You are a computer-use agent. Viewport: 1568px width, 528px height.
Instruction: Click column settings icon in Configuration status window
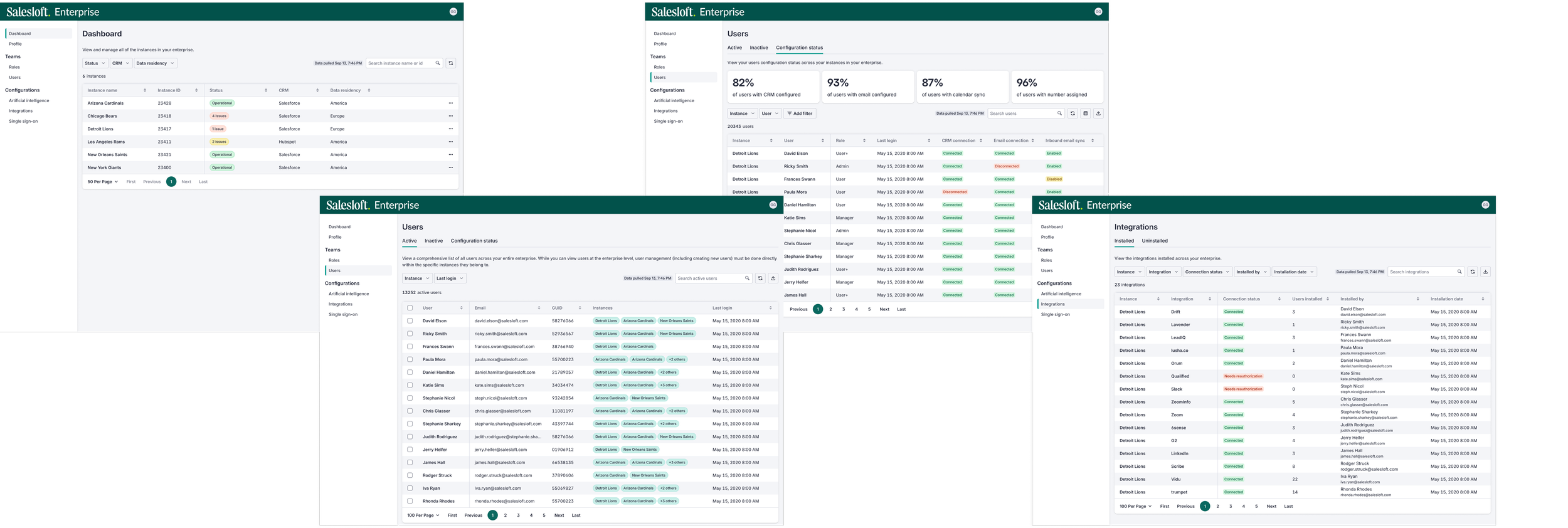pos(1086,114)
